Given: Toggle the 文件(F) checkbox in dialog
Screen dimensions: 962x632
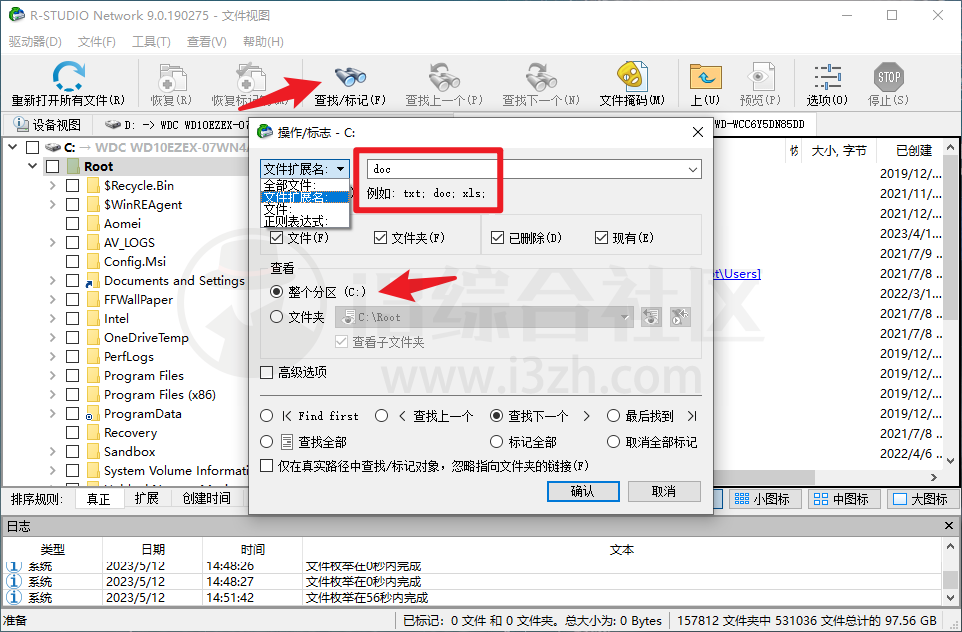Looking at the screenshot, I should [277, 237].
